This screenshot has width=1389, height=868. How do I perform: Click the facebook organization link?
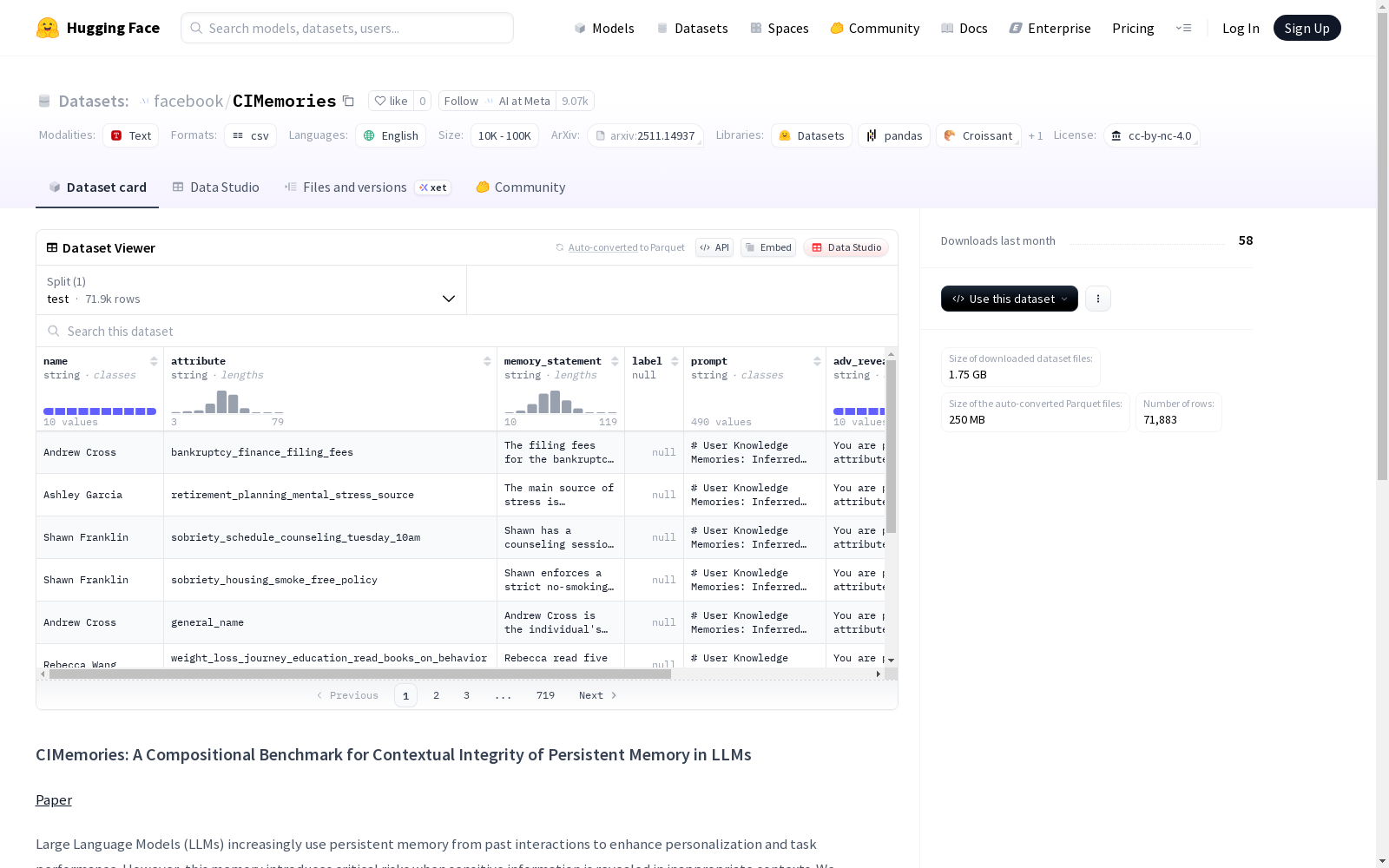188,101
